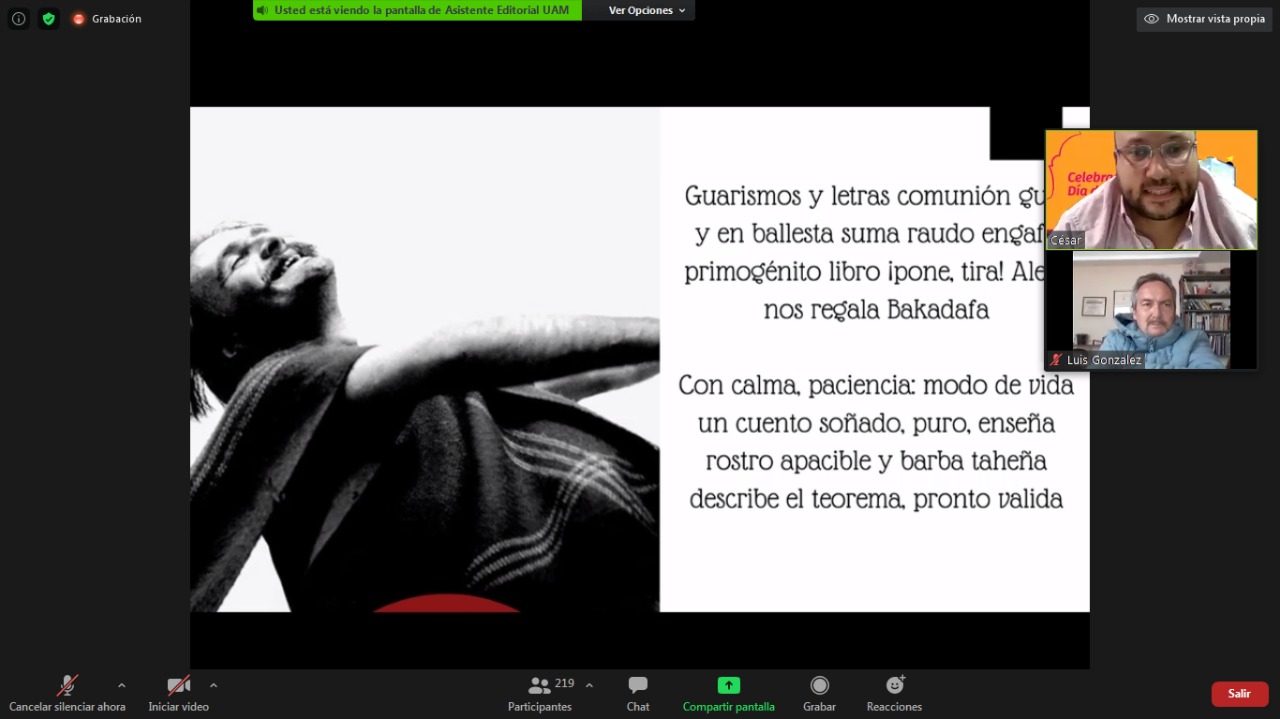Click the black-and-white photo on shared slide

click(425, 360)
